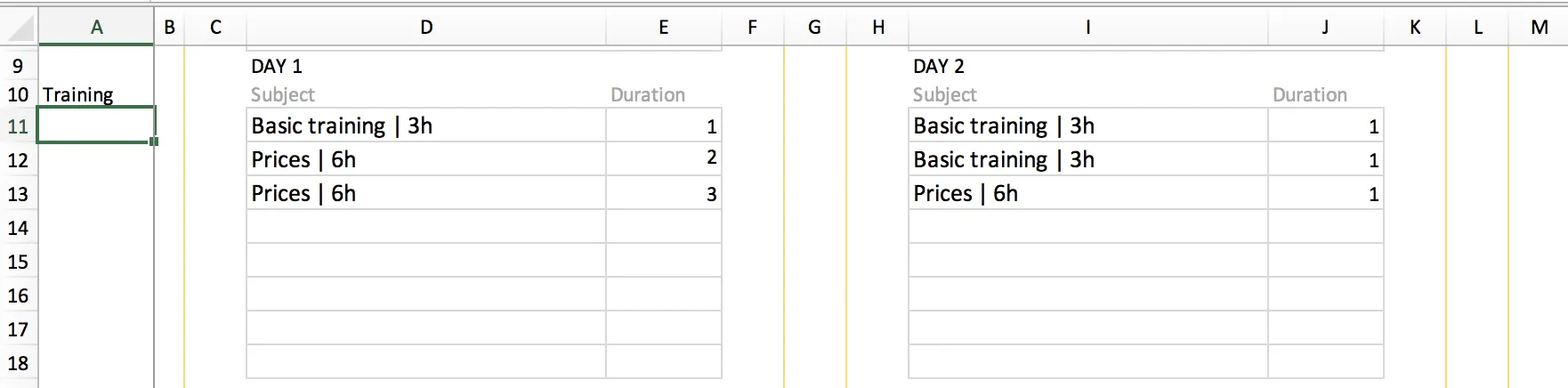This screenshot has height=388, width=1568.
Task: Select column D header
Action: point(426,28)
